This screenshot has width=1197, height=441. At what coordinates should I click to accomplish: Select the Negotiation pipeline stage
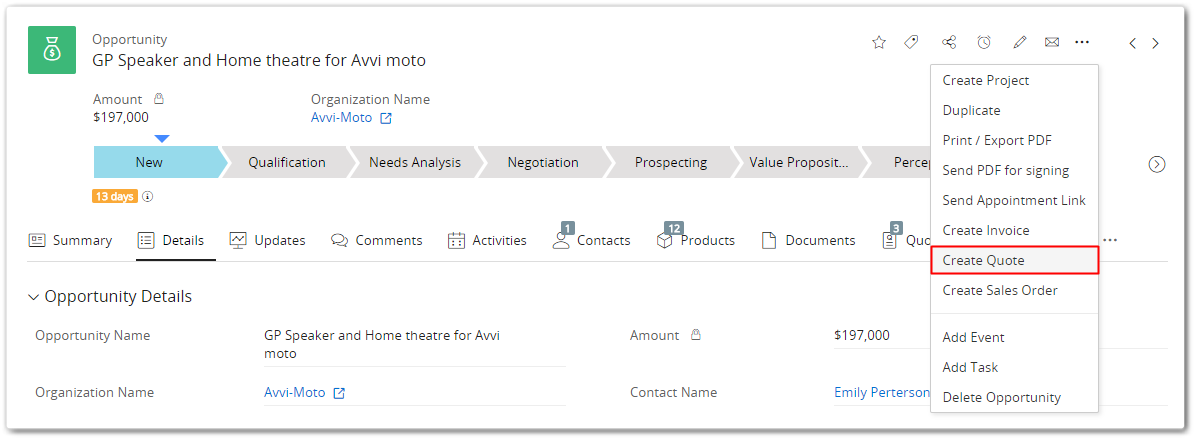coord(542,162)
